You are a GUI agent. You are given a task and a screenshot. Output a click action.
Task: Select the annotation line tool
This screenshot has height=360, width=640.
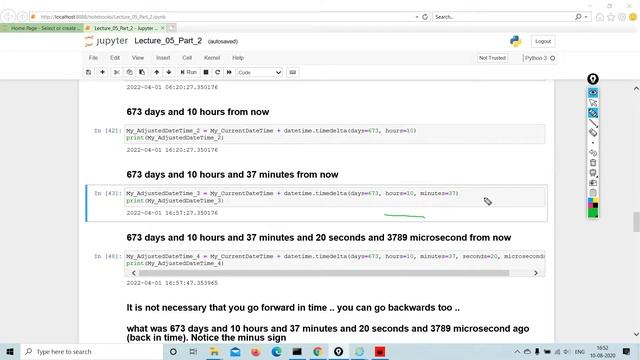coord(593,123)
